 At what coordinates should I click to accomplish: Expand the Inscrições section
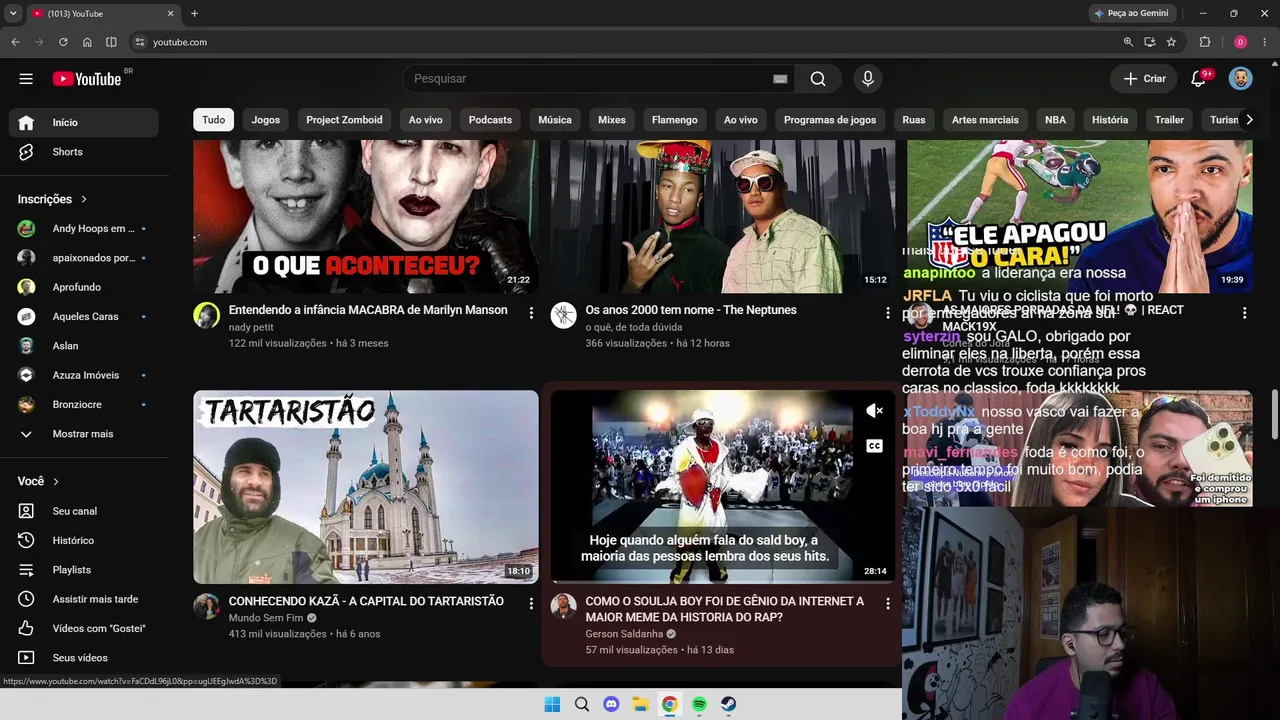53,199
